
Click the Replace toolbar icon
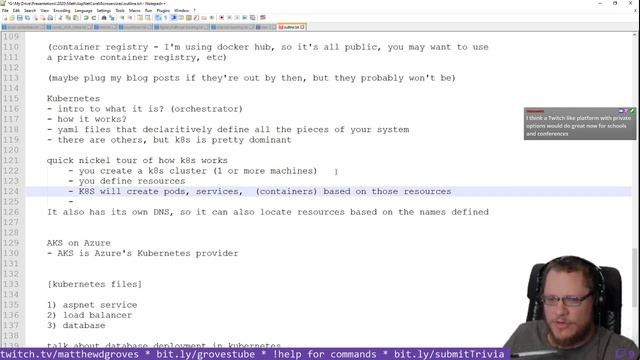tap(112, 18)
